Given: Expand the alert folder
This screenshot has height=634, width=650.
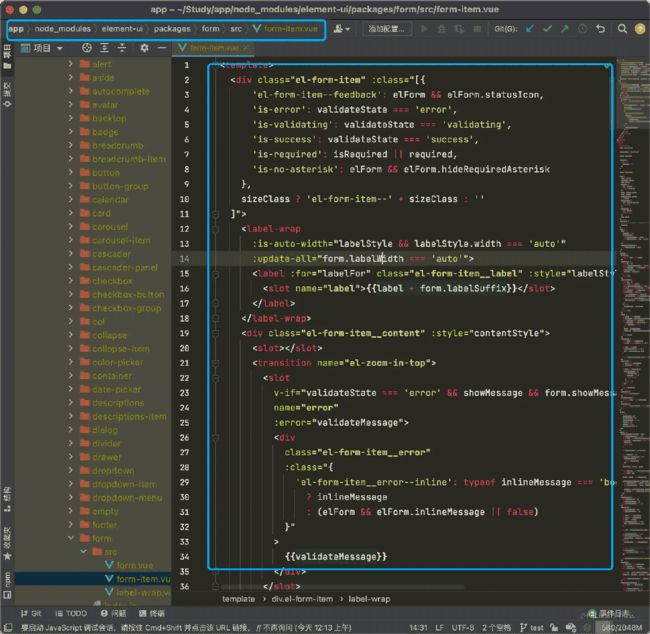Looking at the screenshot, I should 70,63.
